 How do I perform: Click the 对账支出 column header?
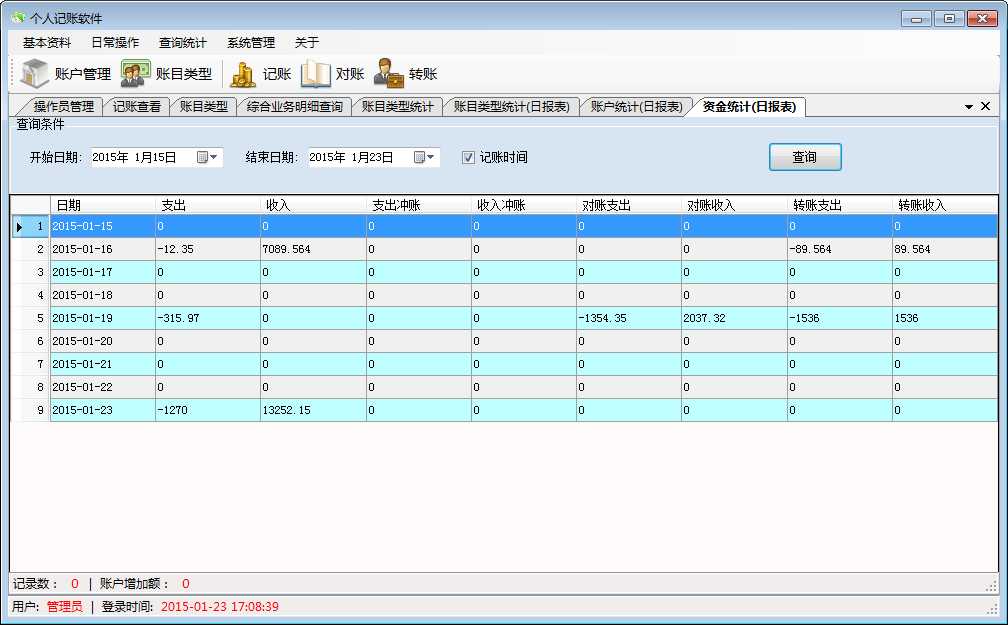pyautogui.click(x=629, y=205)
